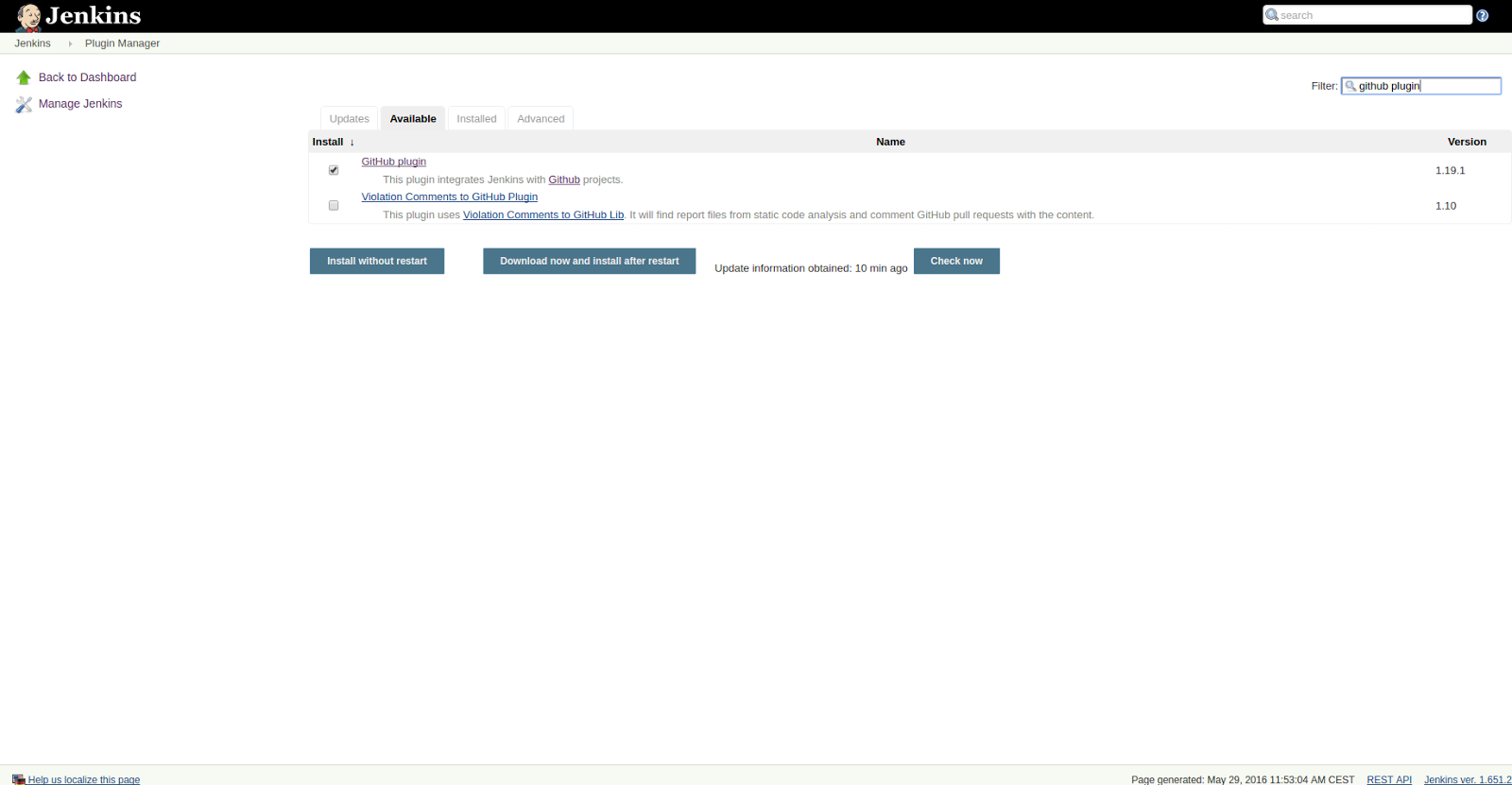The width and height of the screenshot is (1512, 785).
Task: Click the Jenkins title text in the header
Action: coord(94,16)
